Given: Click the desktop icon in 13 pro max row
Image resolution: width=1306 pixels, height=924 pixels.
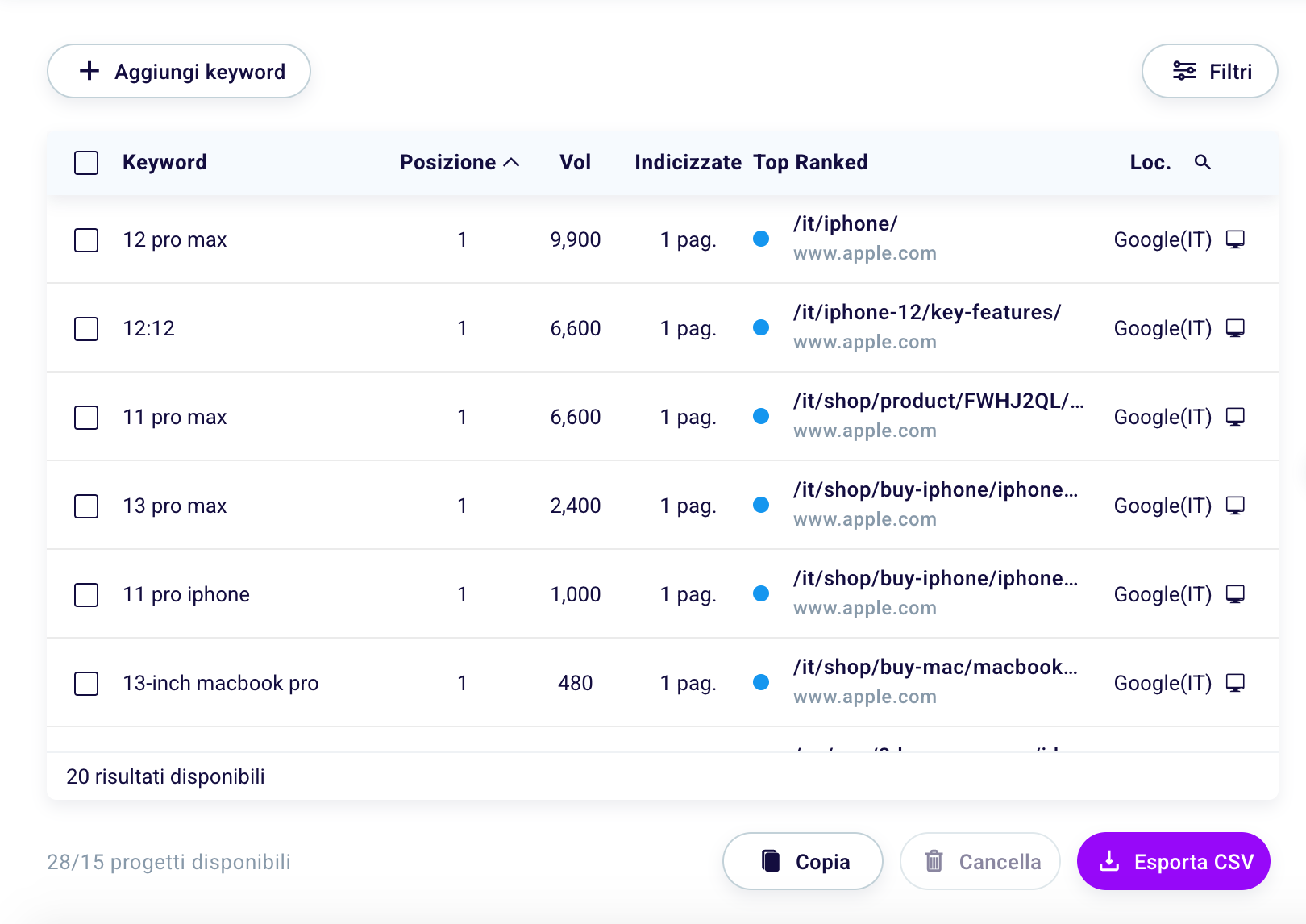Looking at the screenshot, I should click(1235, 506).
